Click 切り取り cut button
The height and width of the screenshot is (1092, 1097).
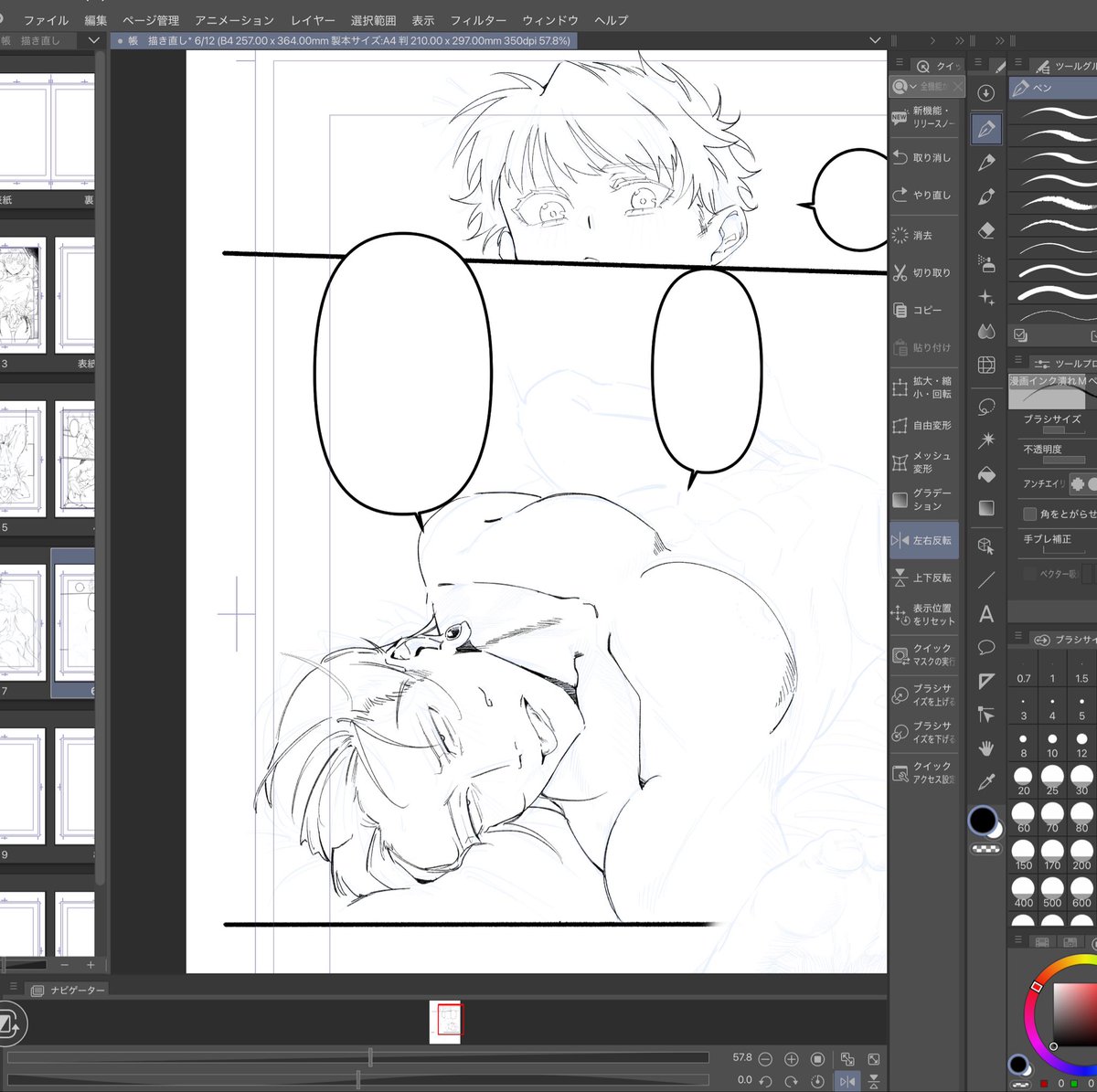pos(924,272)
